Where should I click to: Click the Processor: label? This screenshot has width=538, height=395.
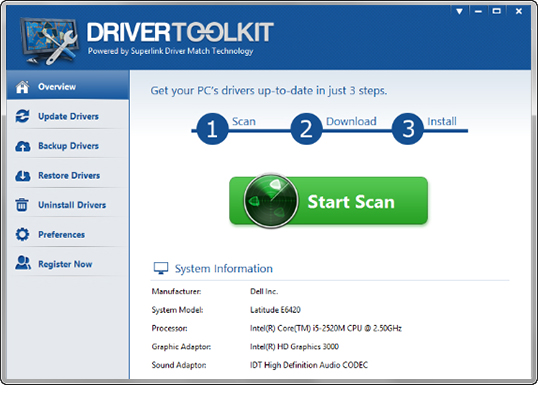pos(169,328)
